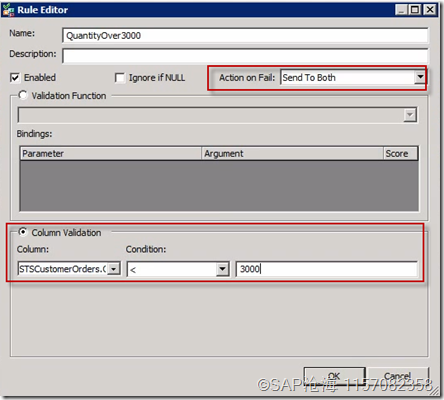Viewport: 444px width, 400px height.
Task: Check the Ignore if NULL checkbox
Action: coord(120,78)
